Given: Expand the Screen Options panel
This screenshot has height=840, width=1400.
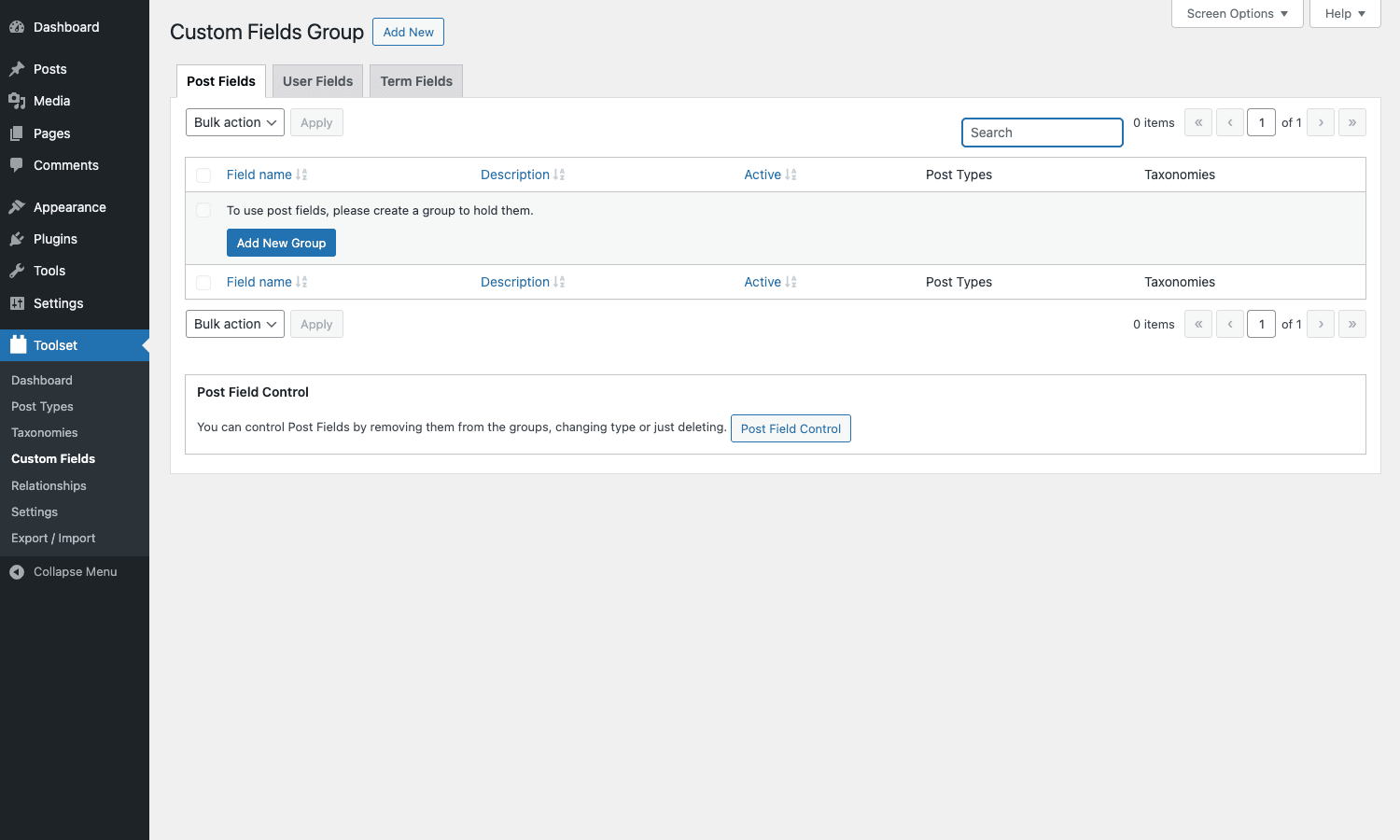Looking at the screenshot, I should coord(1237,14).
